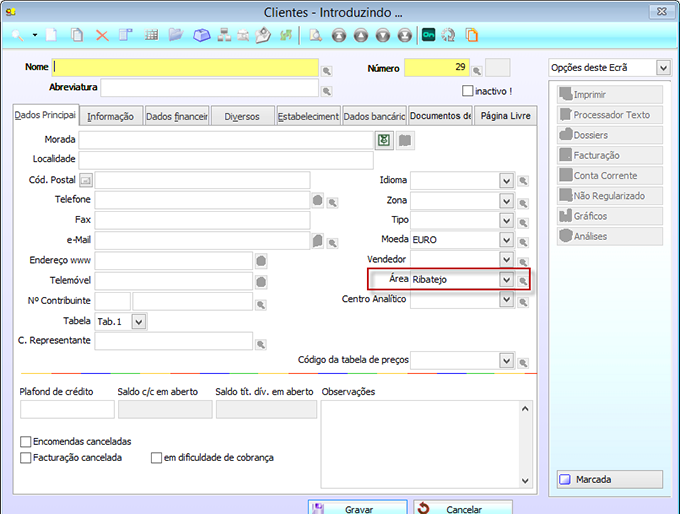Click the Conta Corrente button
Image resolution: width=680 pixels, height=514 pixels.
610,176
